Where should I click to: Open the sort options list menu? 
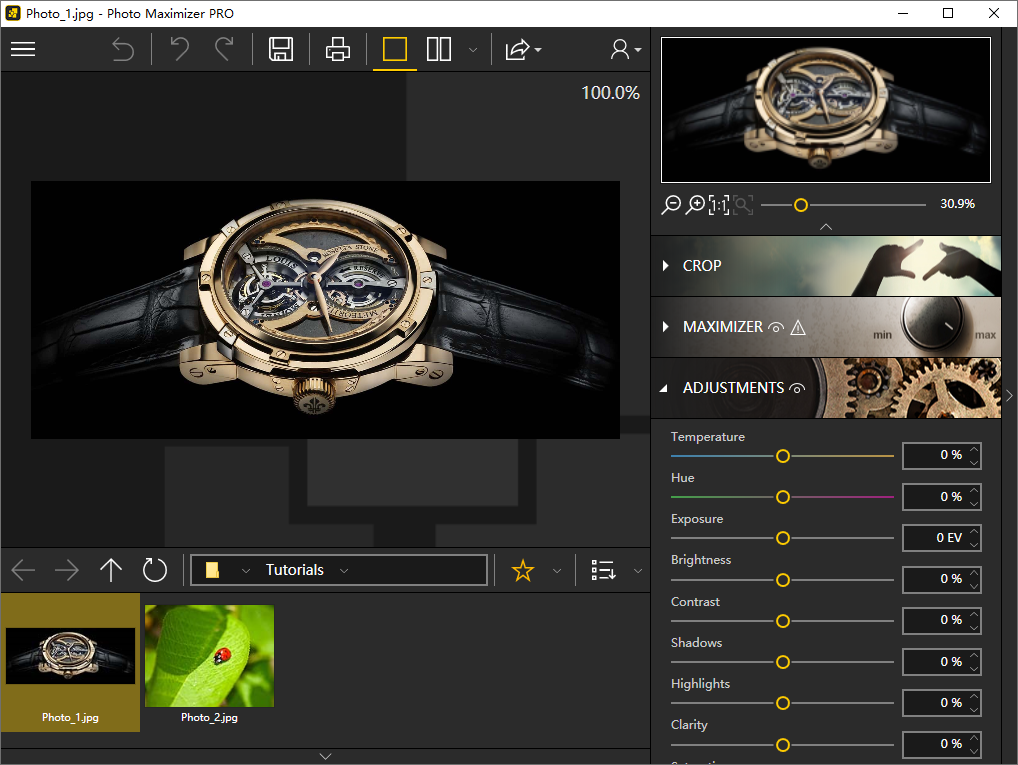[x=604, y=570]
